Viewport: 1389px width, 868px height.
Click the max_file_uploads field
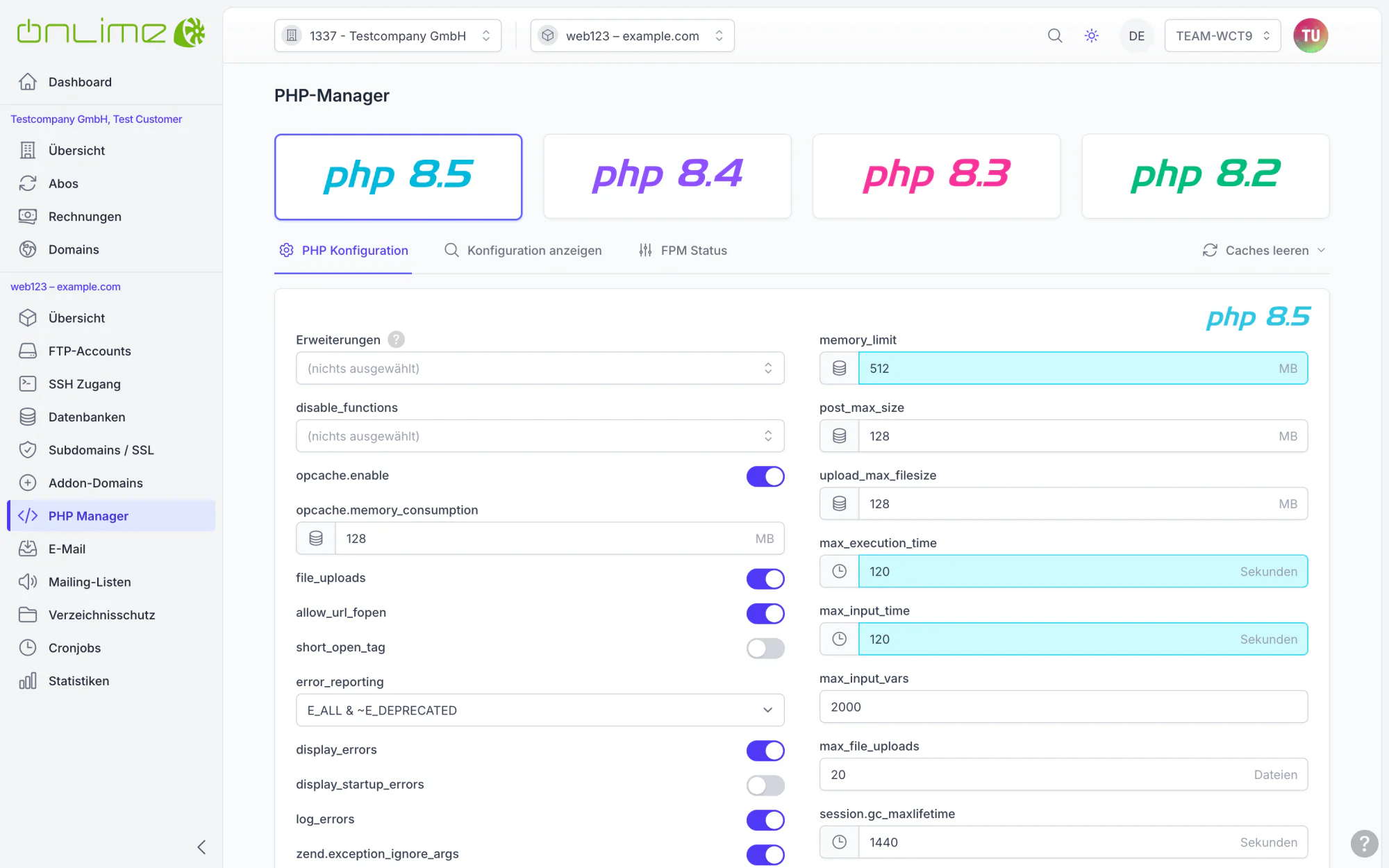coord(1063,775)
